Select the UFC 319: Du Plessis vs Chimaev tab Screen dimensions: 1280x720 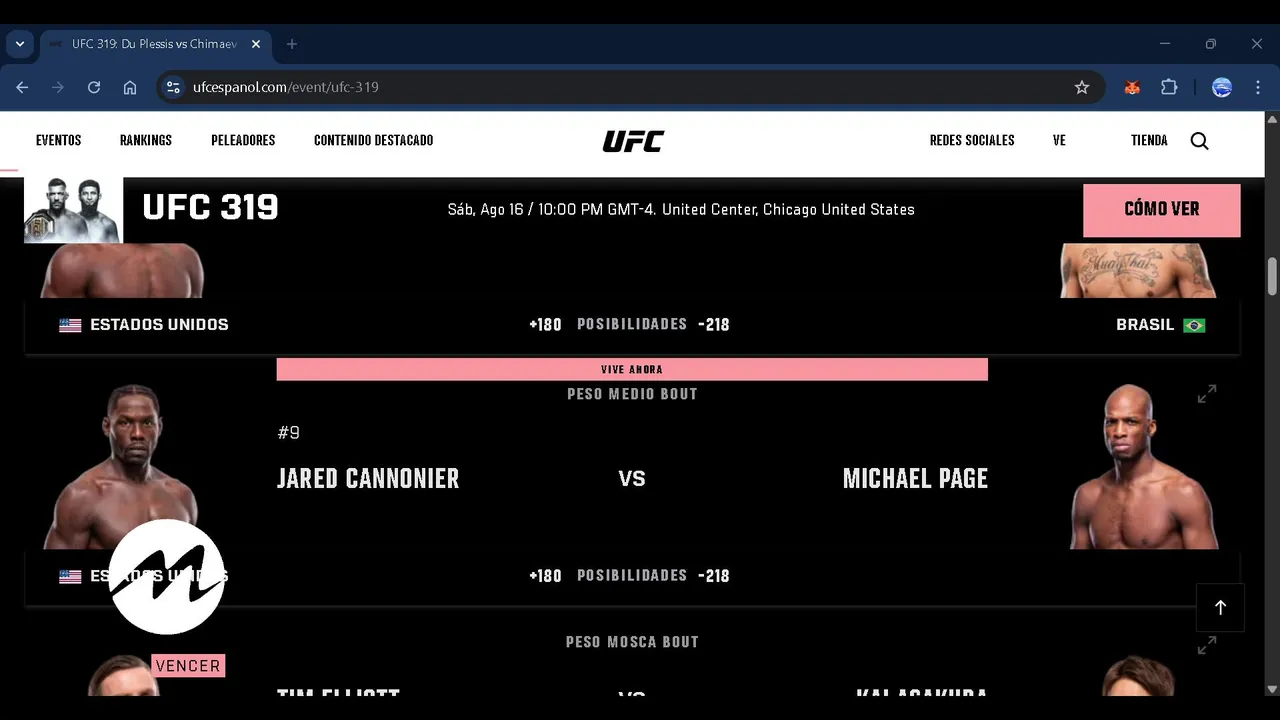tap(154, 44)
